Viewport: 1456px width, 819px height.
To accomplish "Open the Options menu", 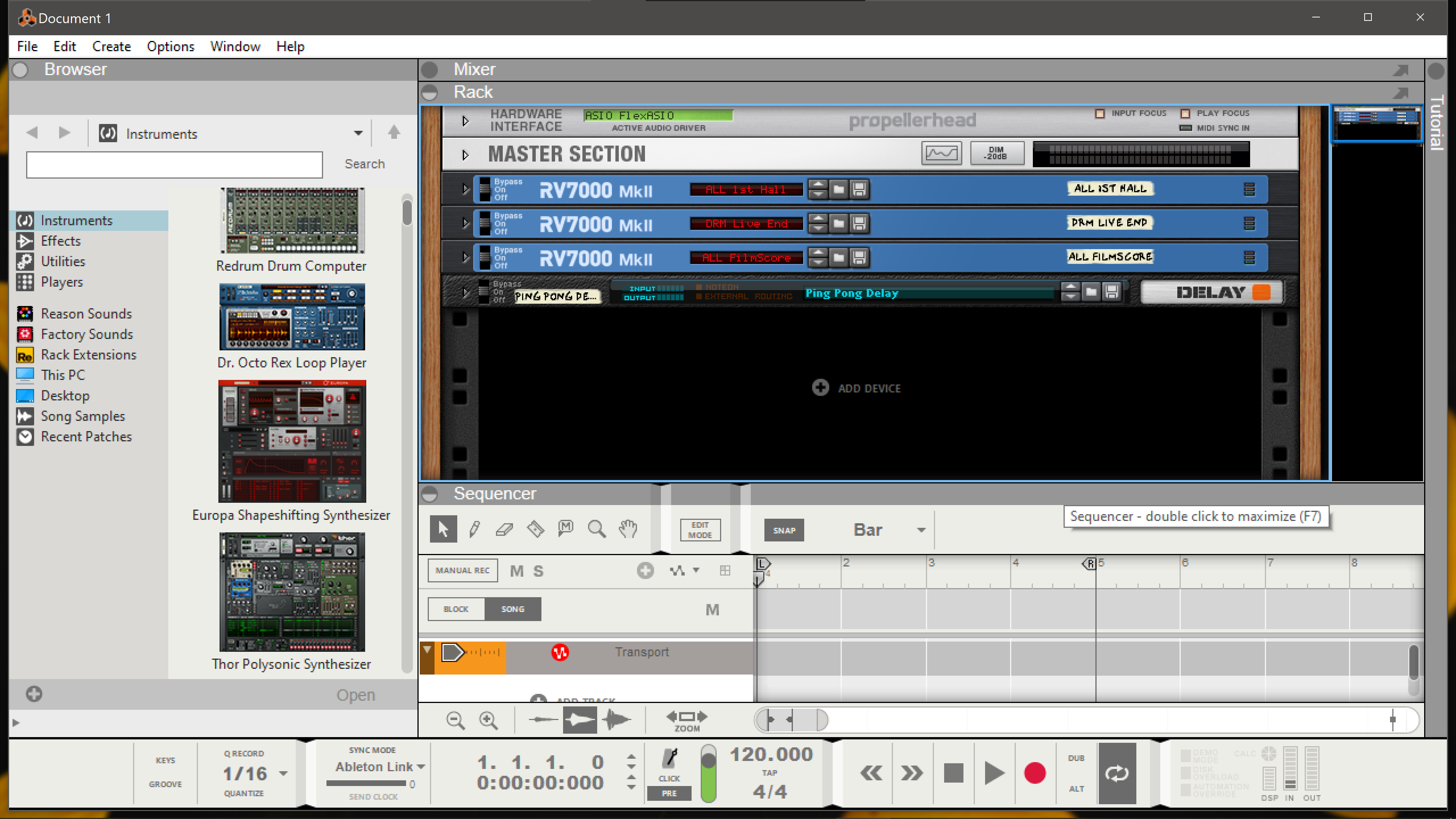I will pyautogui.click(x=170, y=46).
